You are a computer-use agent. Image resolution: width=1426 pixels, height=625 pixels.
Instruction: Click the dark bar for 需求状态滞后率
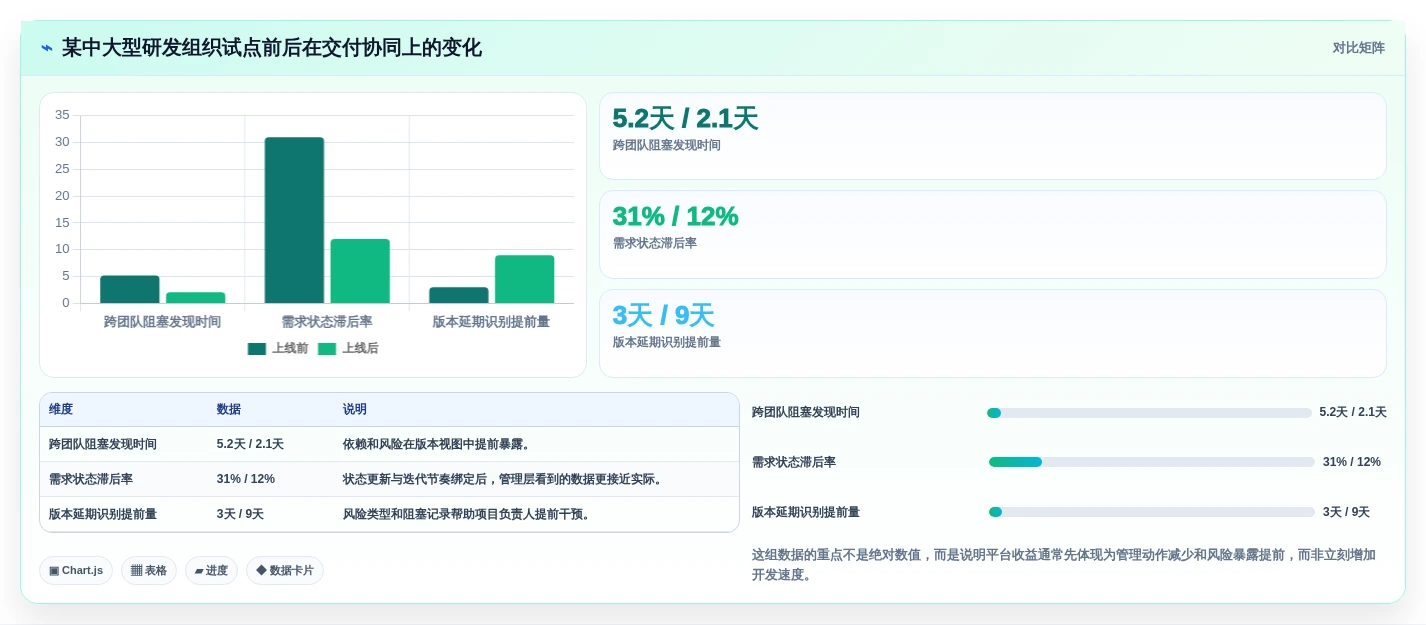294,220
